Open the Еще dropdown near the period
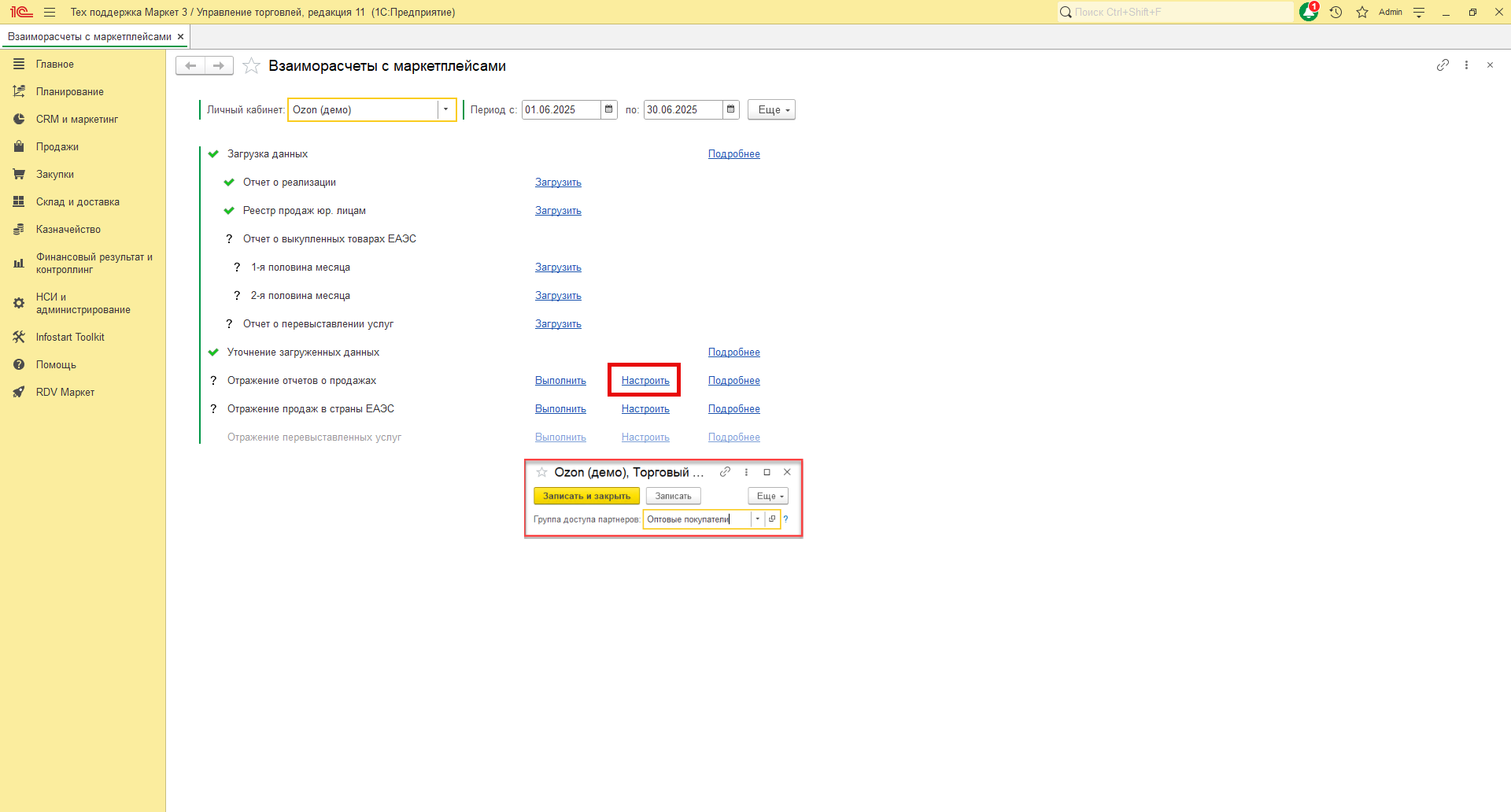Image resolution: width=1511 pixels, height=812 pixels. 771,109
